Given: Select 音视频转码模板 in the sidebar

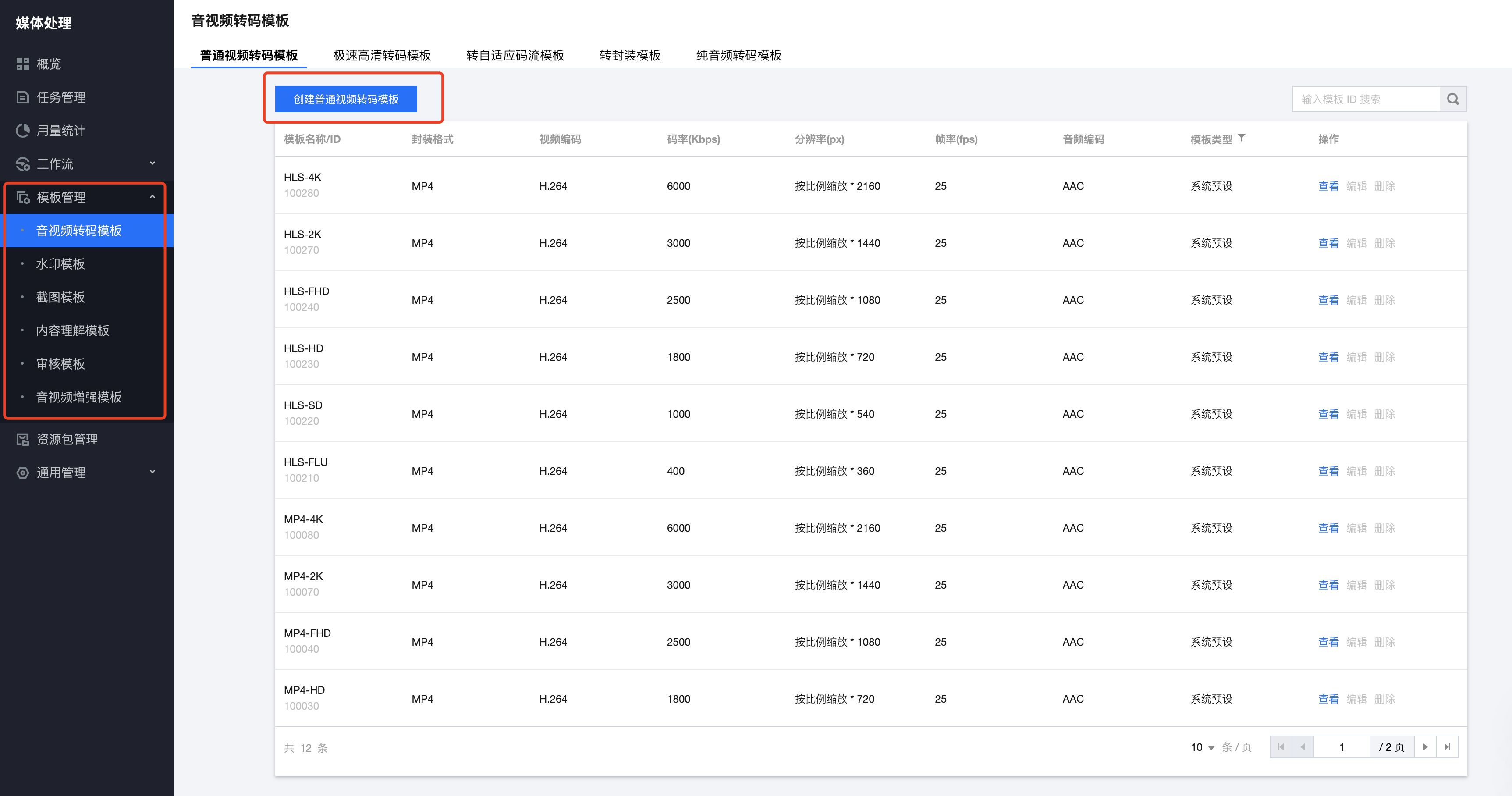Looking at the screenshot, I should coord(86,231).
